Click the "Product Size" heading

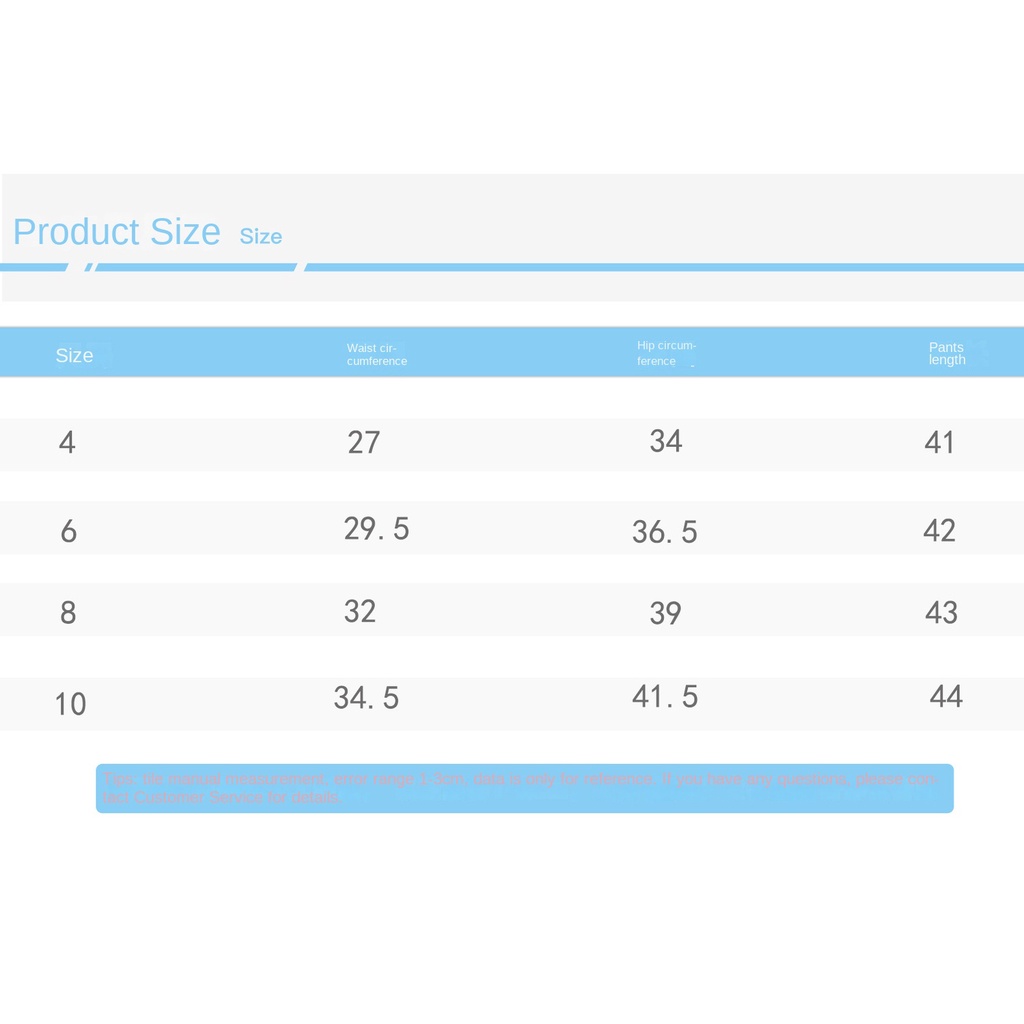[116, 232]
